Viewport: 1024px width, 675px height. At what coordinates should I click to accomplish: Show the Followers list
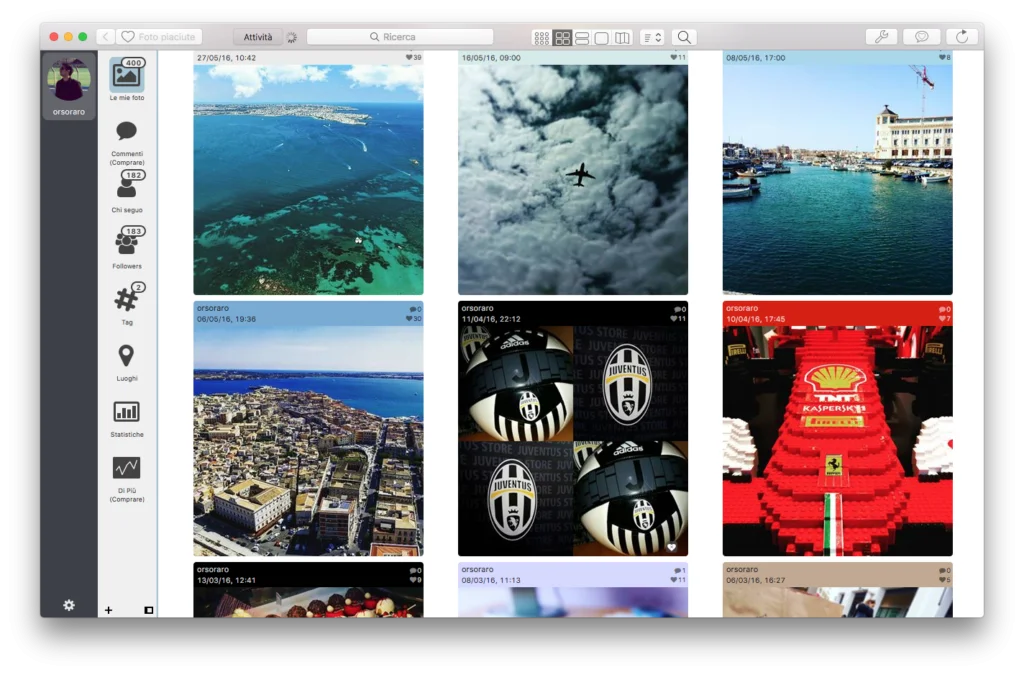pos(127,248)
